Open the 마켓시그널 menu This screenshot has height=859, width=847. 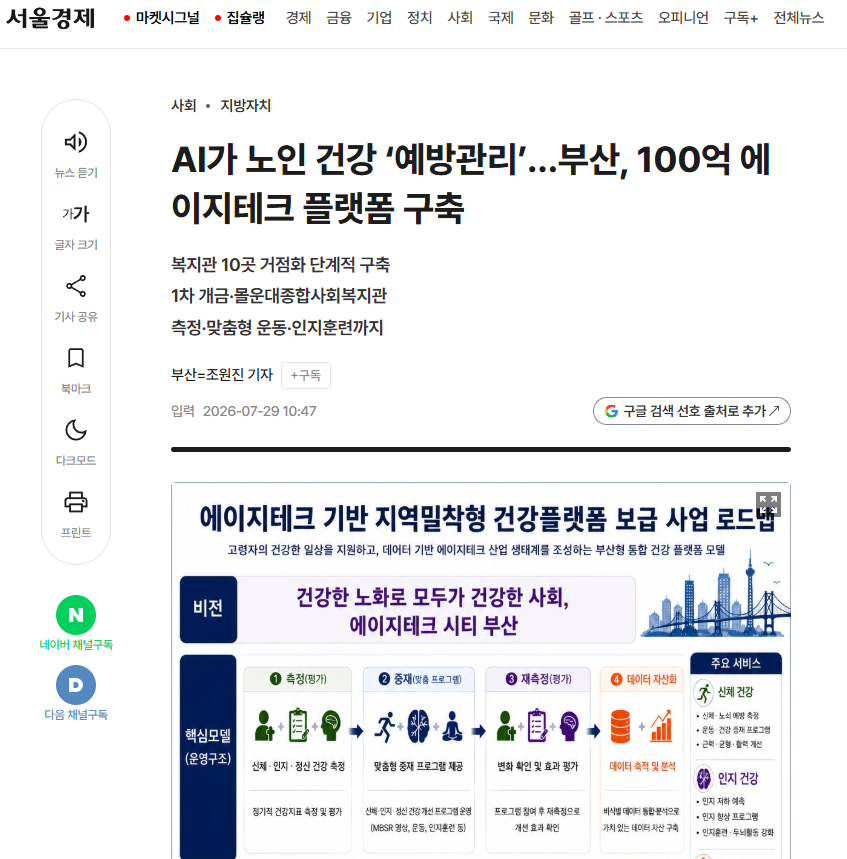(162, 18)
